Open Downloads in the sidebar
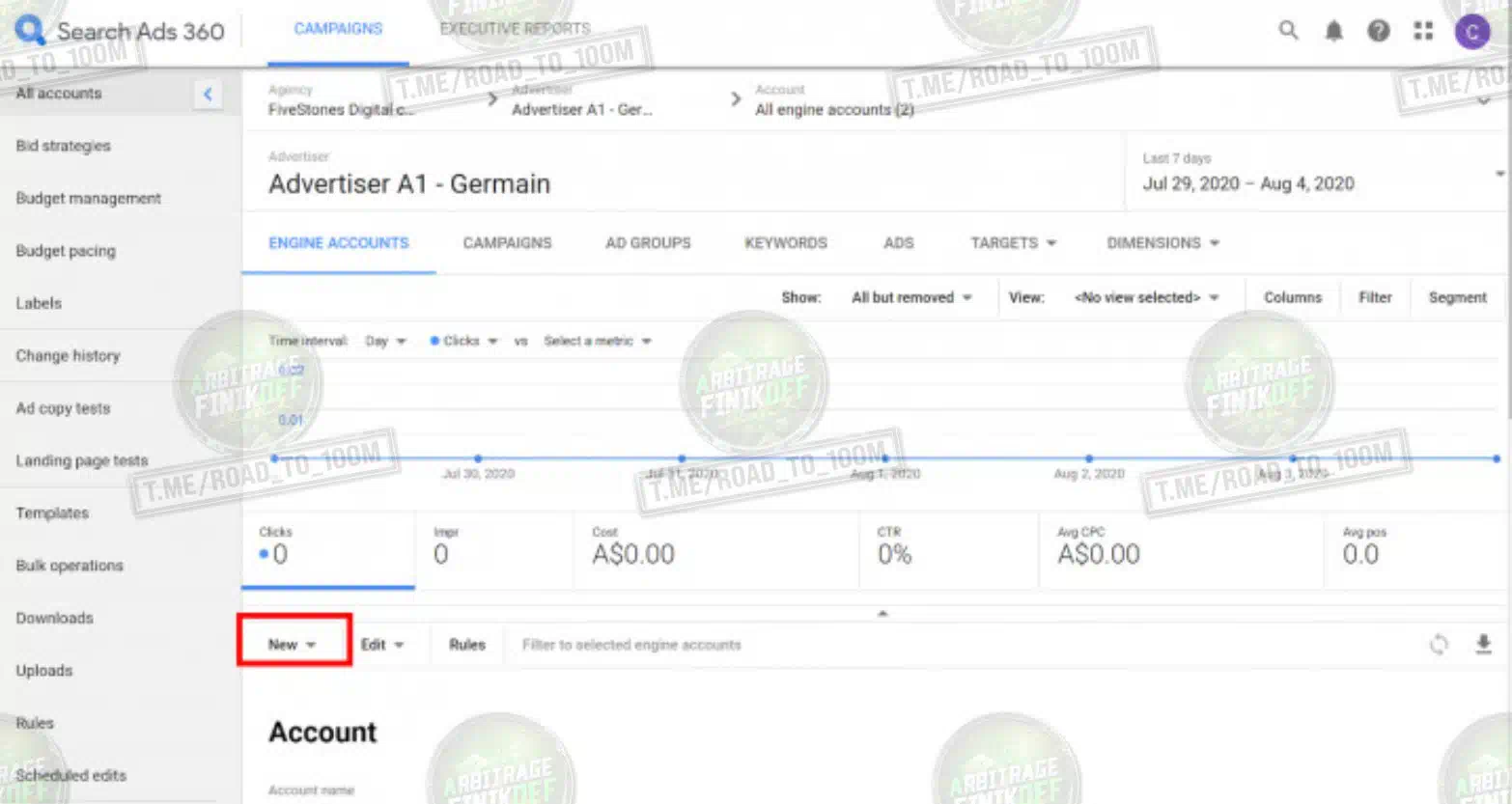The width and height of the screenshot is (1512, 804). click(54, 618)
